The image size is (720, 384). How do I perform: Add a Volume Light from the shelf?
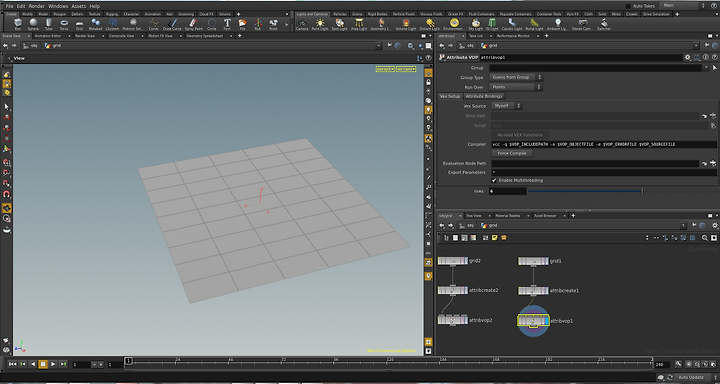point(405,24)
